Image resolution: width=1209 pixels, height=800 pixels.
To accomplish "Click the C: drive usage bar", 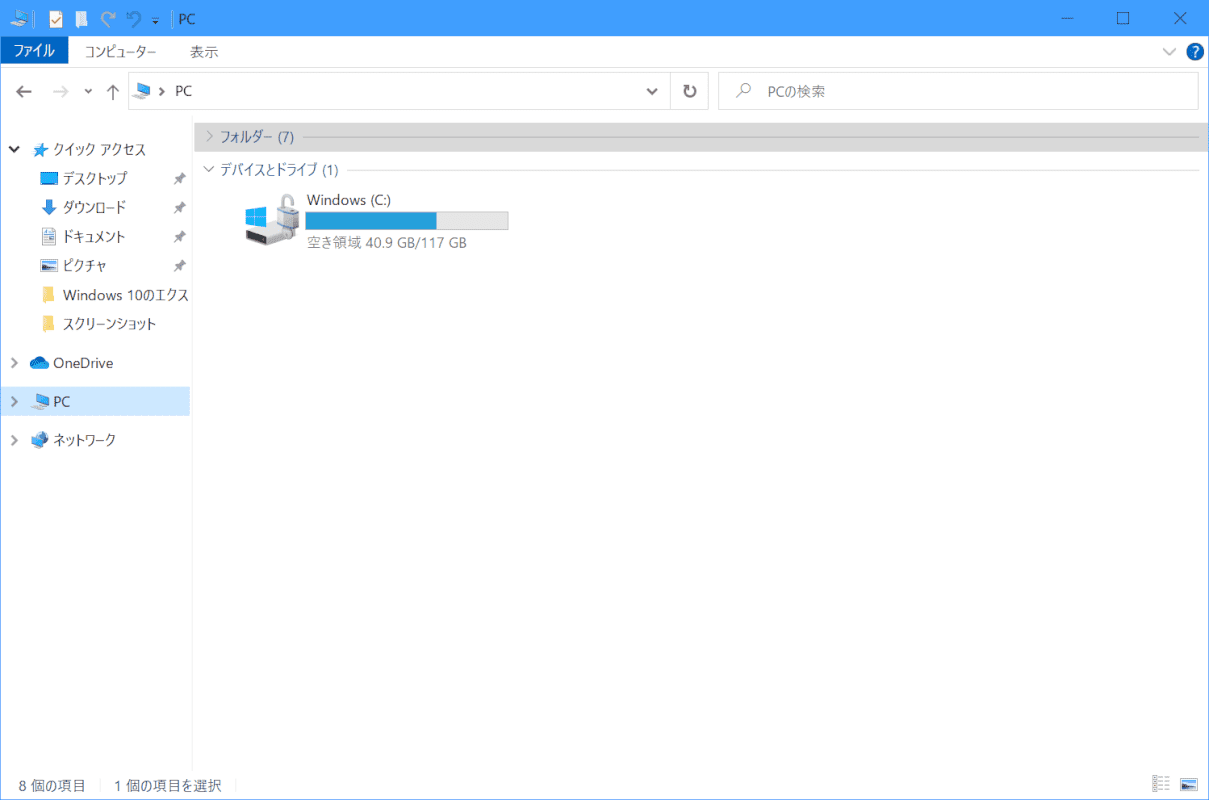I will tap(407, 220).
